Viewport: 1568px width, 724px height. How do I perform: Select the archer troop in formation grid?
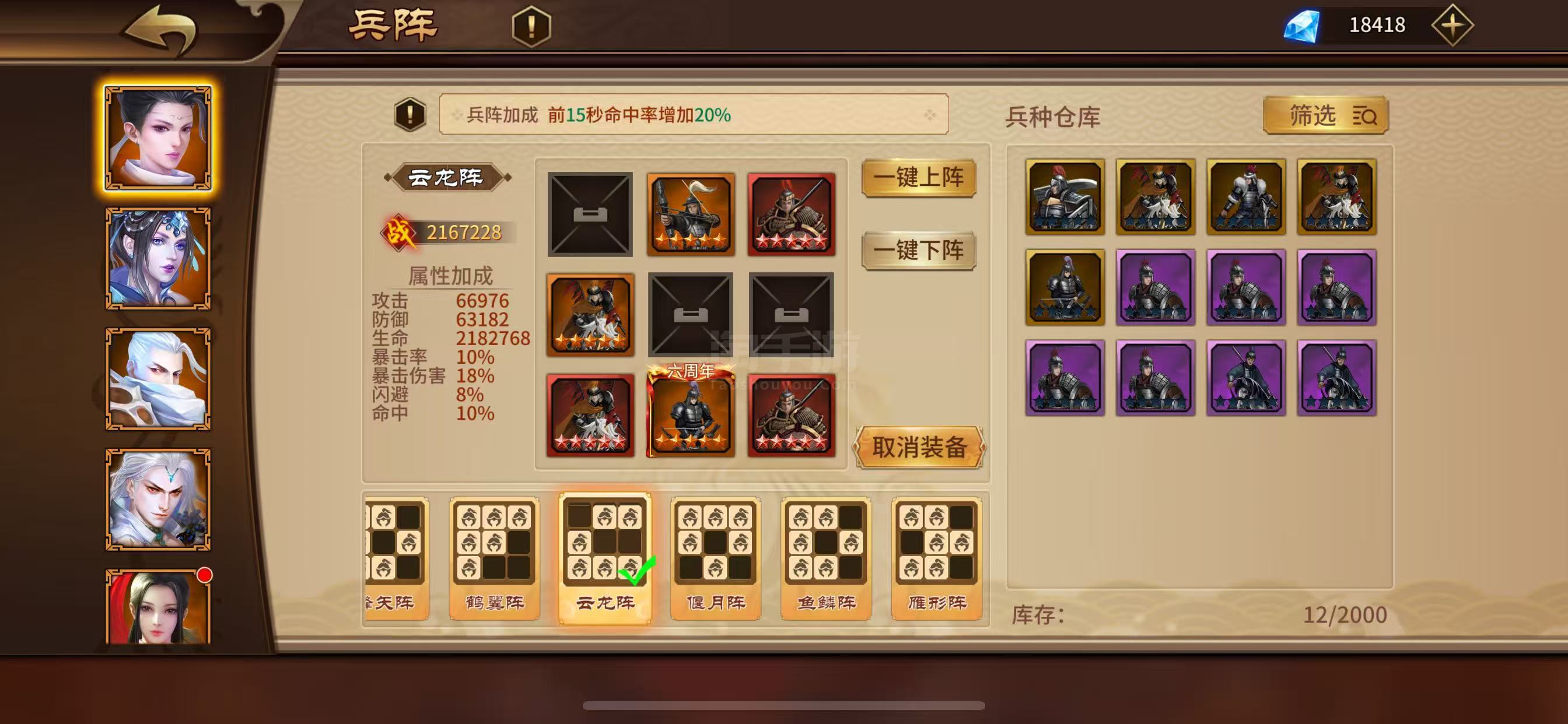(x=690, y=213)
